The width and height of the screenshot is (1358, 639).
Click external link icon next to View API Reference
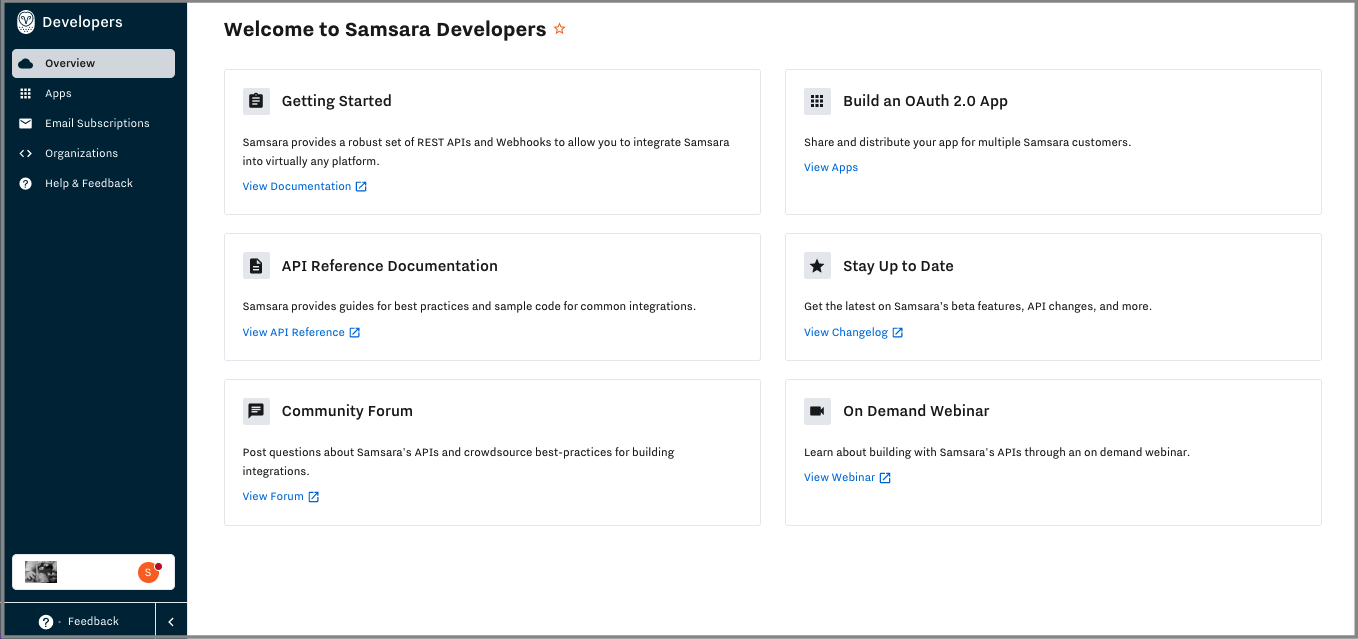point(355,333)
